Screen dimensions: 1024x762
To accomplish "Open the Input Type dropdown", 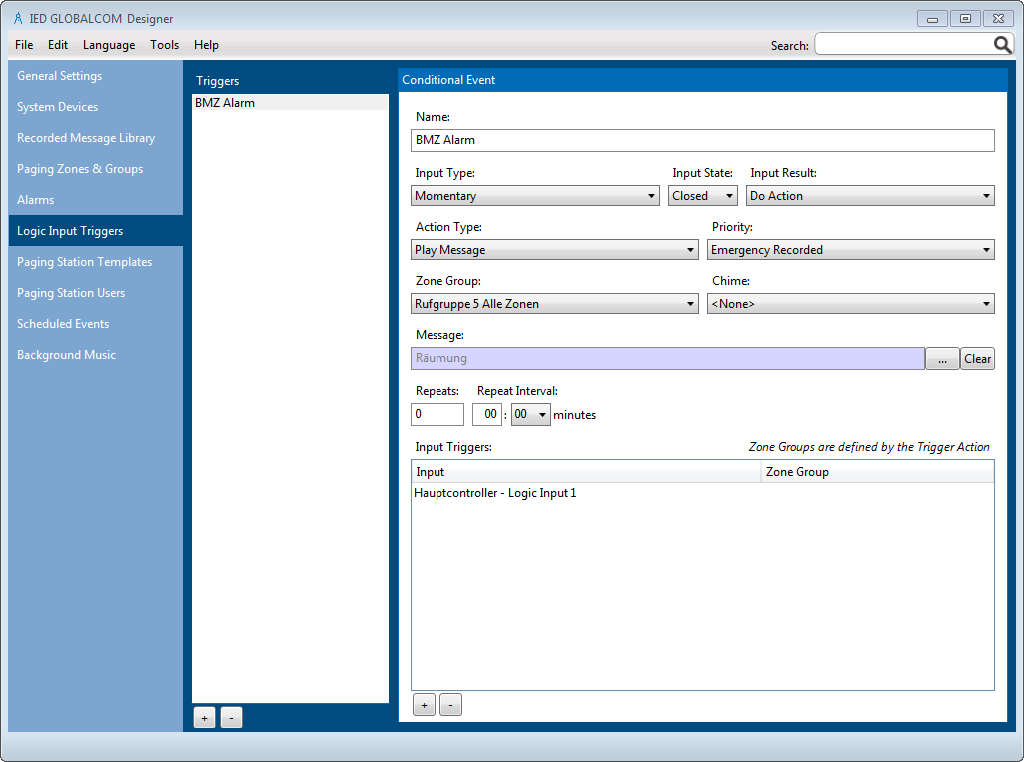I will click(535, 196).
